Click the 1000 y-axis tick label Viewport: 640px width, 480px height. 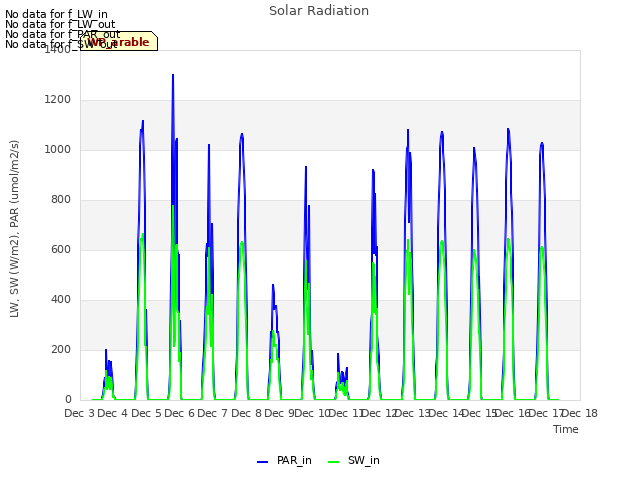point(58,150)
